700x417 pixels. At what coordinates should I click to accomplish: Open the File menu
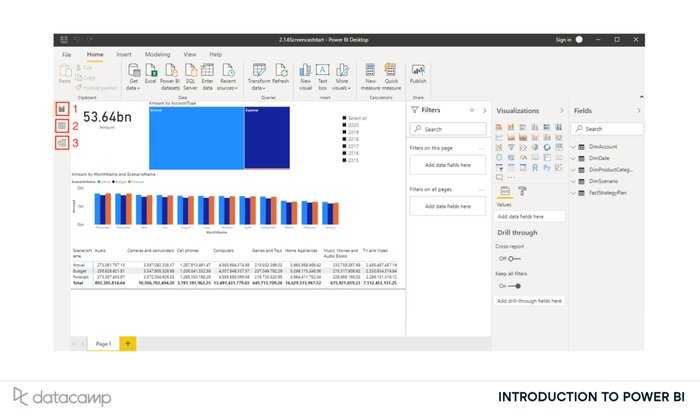[67, 54]
